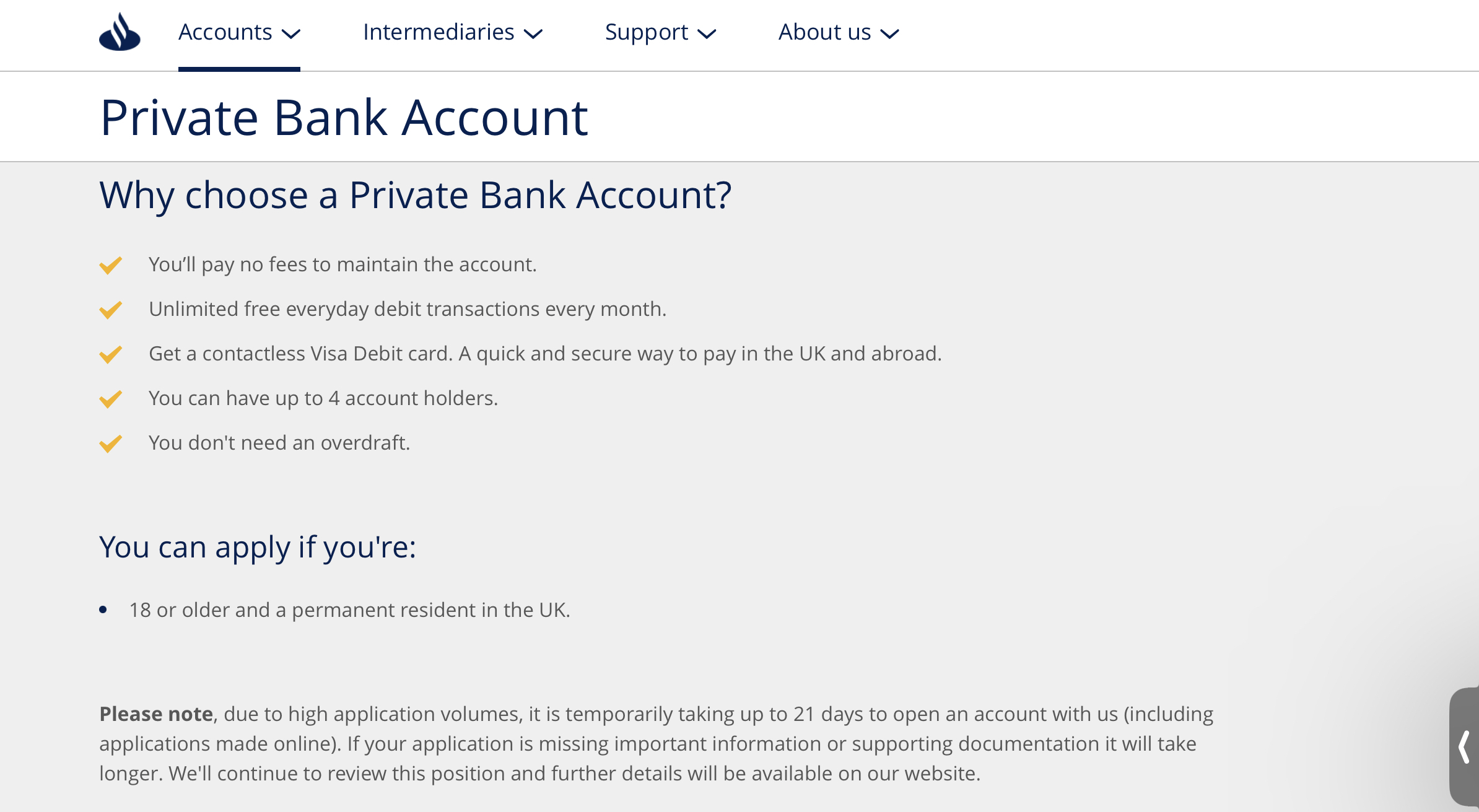Expand the chevron beside Accounts
This screenshot has width=1479, height=812.
[x=290, y=33]
